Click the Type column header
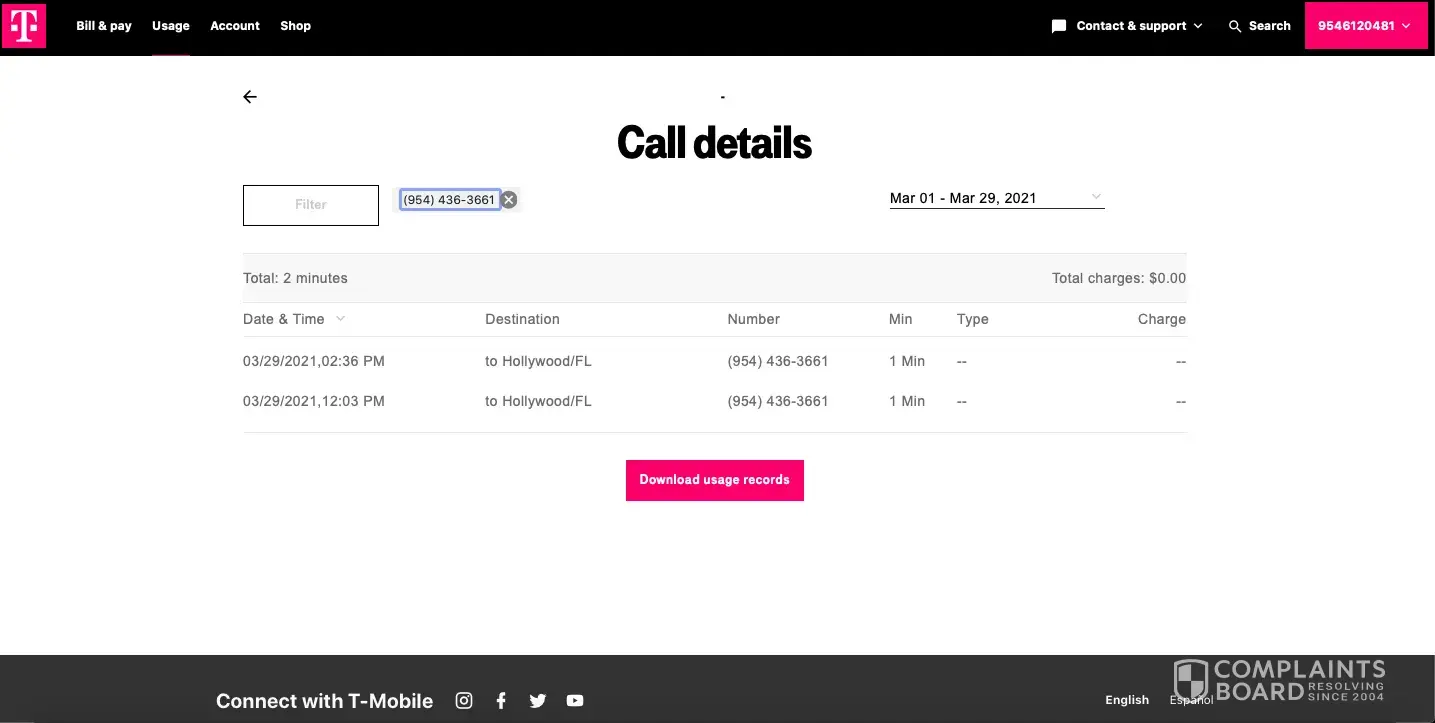This screenshot has width=1435, height=723. coord(973,319)
